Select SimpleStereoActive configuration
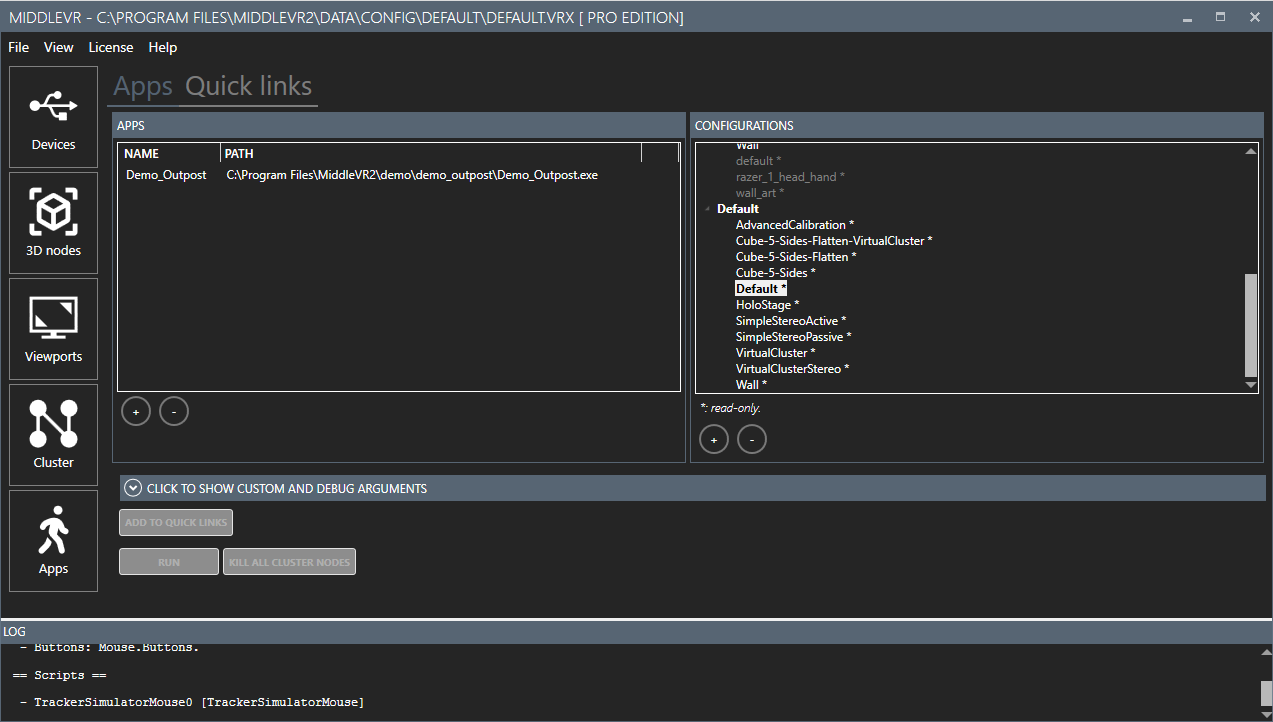Viewport: 1273px width, 722px height. (791, 321)
